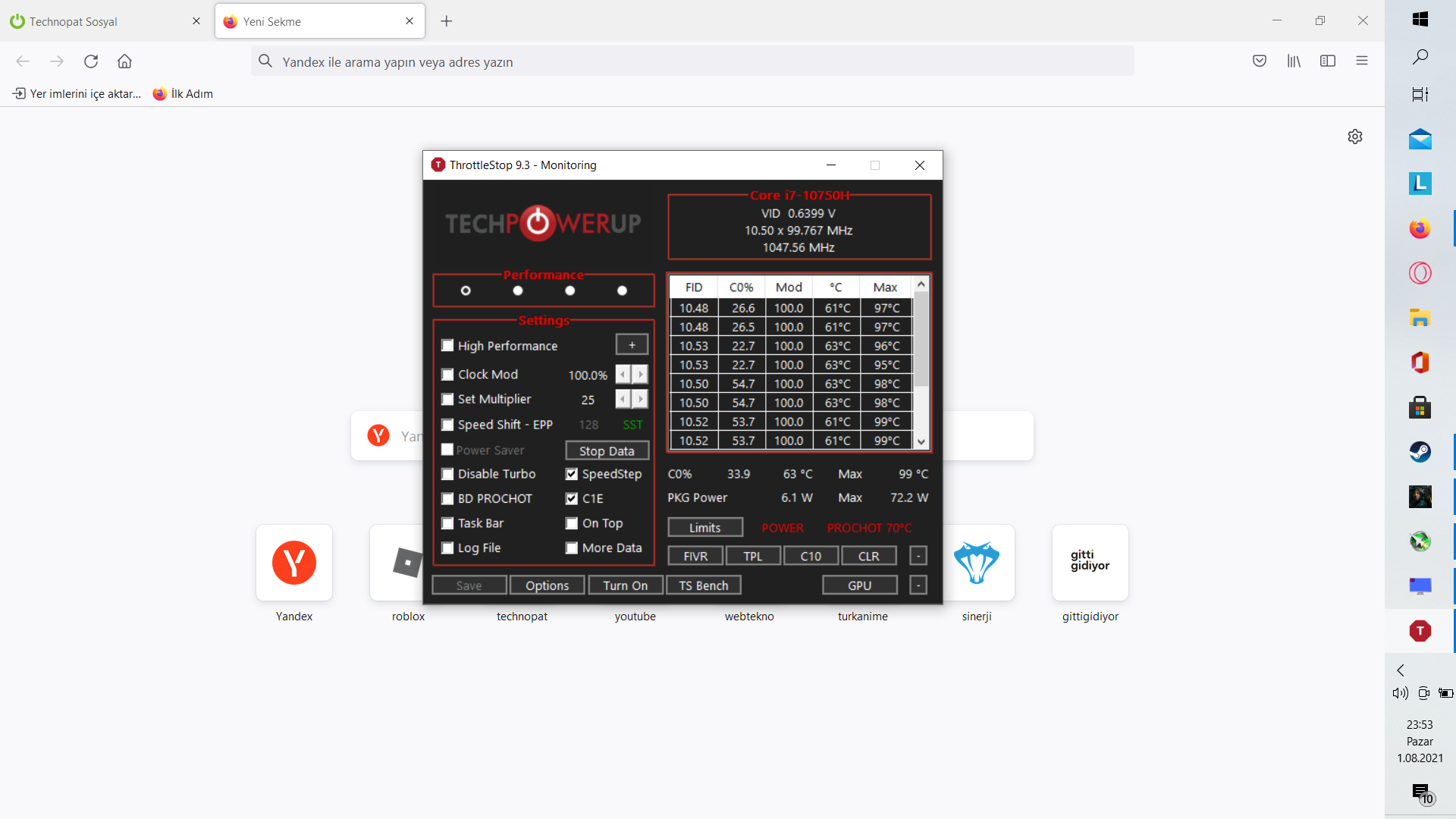This screenshot has width=1456, height=819.
Task: Click the Yandex shortcut tile
Action: pos(294,563)
